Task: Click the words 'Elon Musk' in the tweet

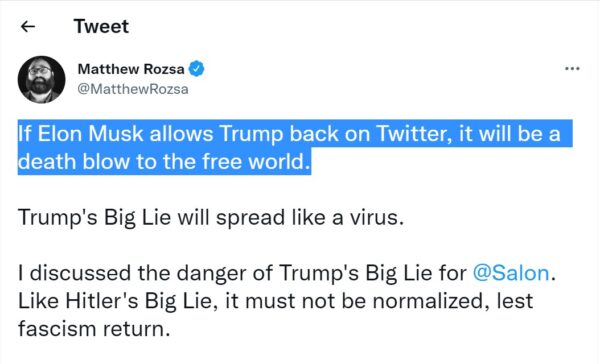Action: point(90,134)
